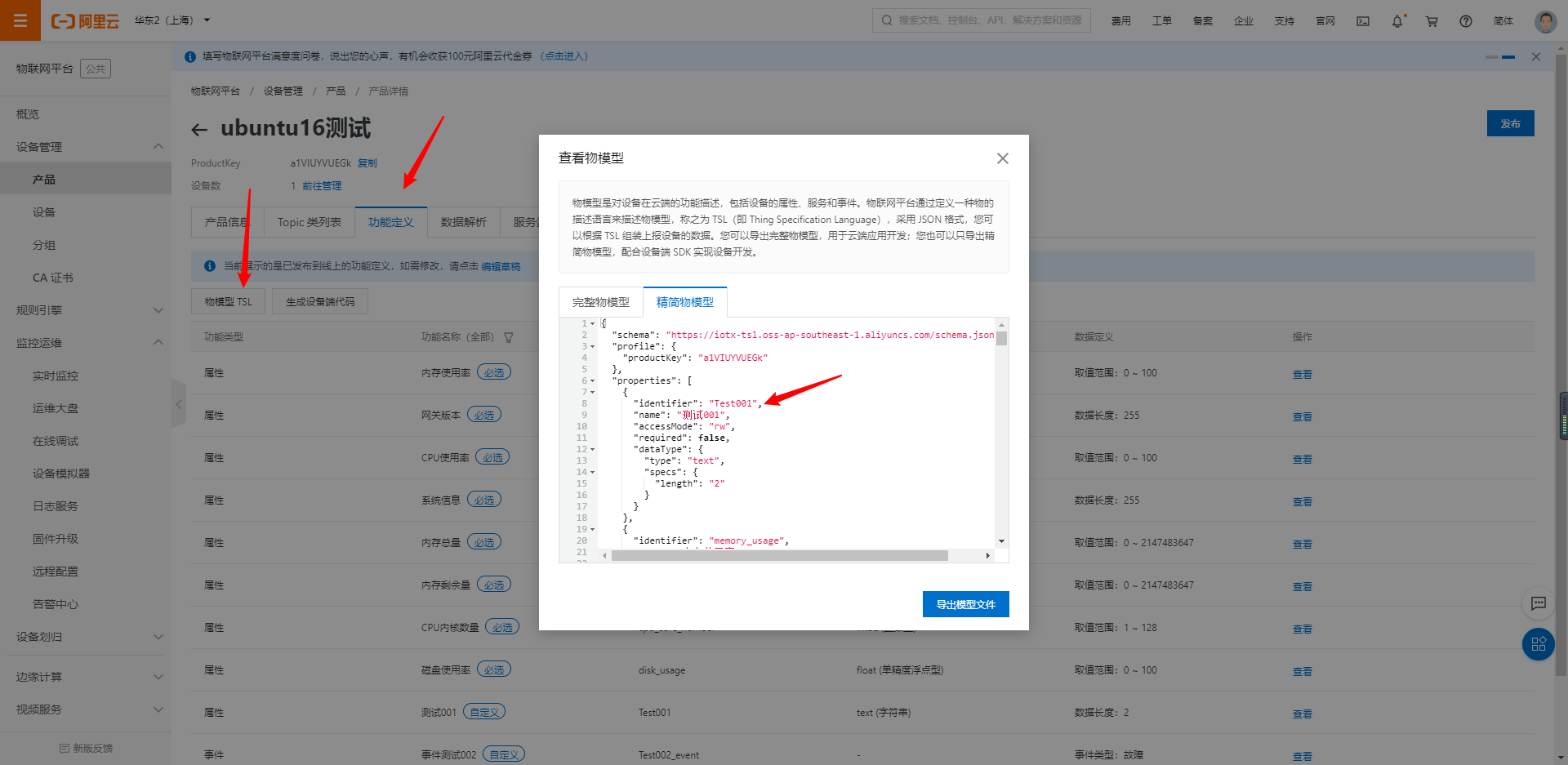Click the 导出模型文件 button
1568x765 pixels.
(965, 604)
